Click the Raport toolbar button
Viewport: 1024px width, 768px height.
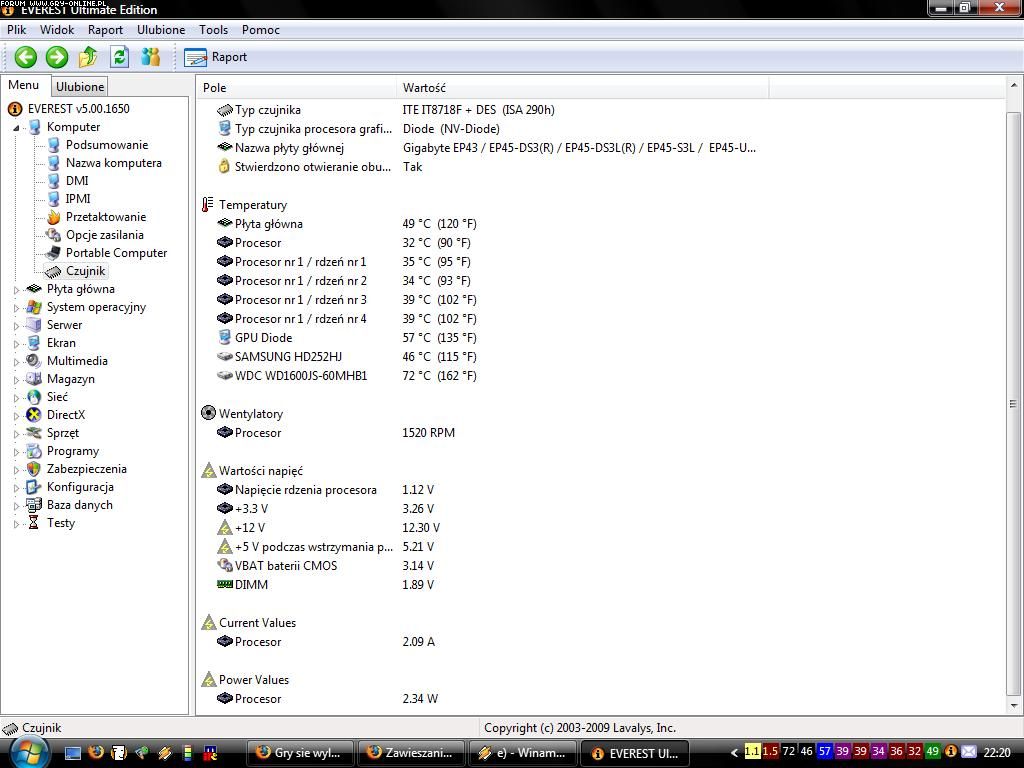[x=216, y=57]
